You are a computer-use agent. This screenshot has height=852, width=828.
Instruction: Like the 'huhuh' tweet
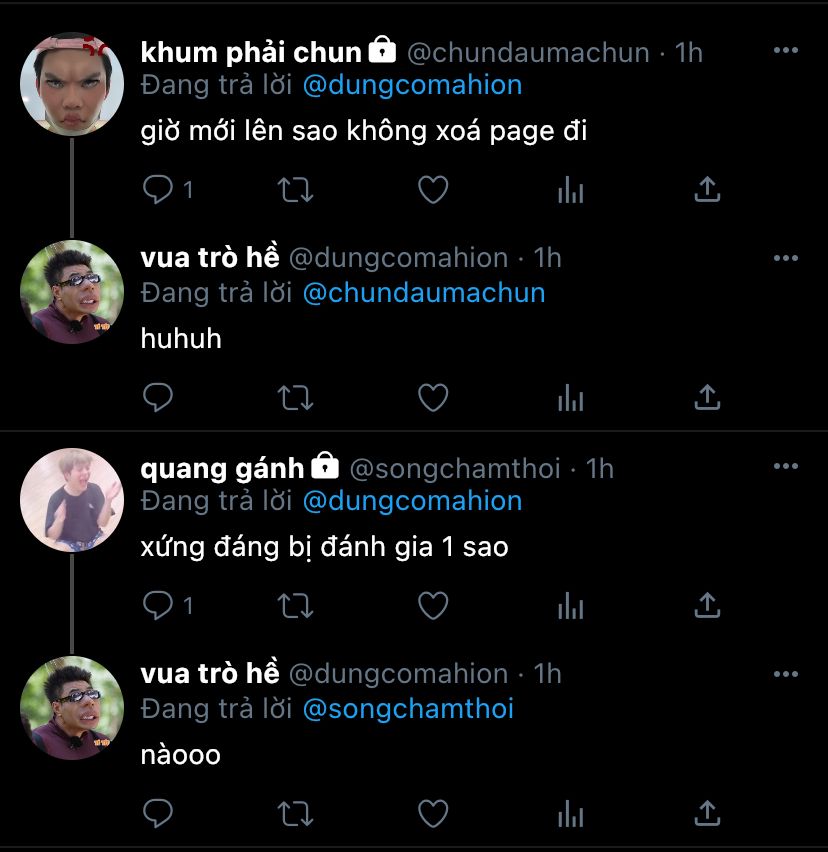click(x=433, y=397)
